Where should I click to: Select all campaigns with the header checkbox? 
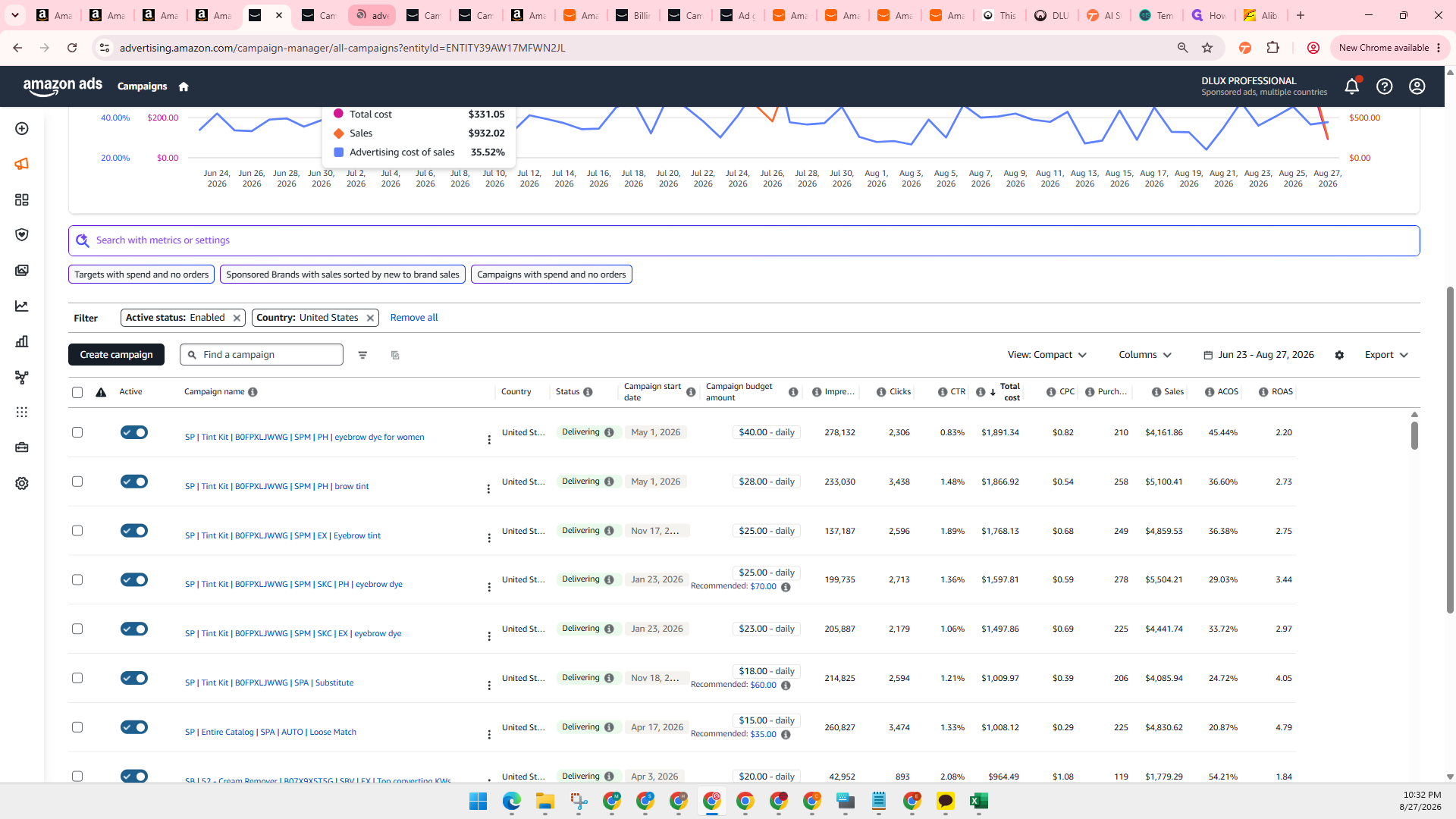(77, 392)
